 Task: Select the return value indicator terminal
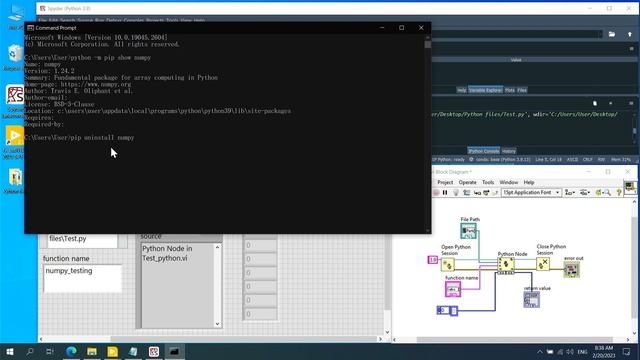531,300
